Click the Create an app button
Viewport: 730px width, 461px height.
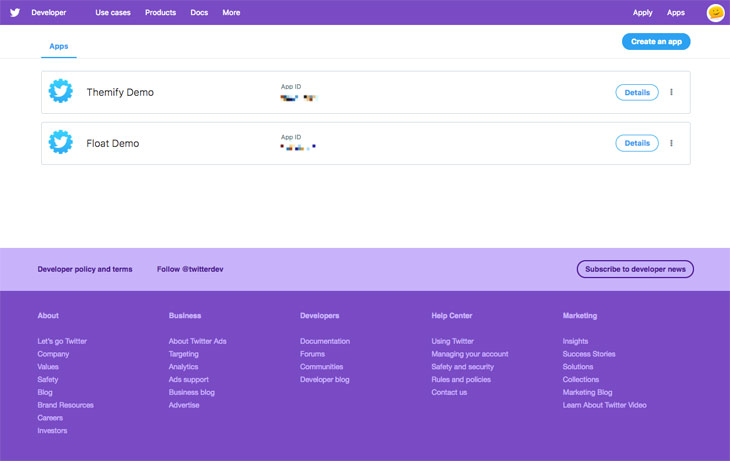[x=656, y=41]
